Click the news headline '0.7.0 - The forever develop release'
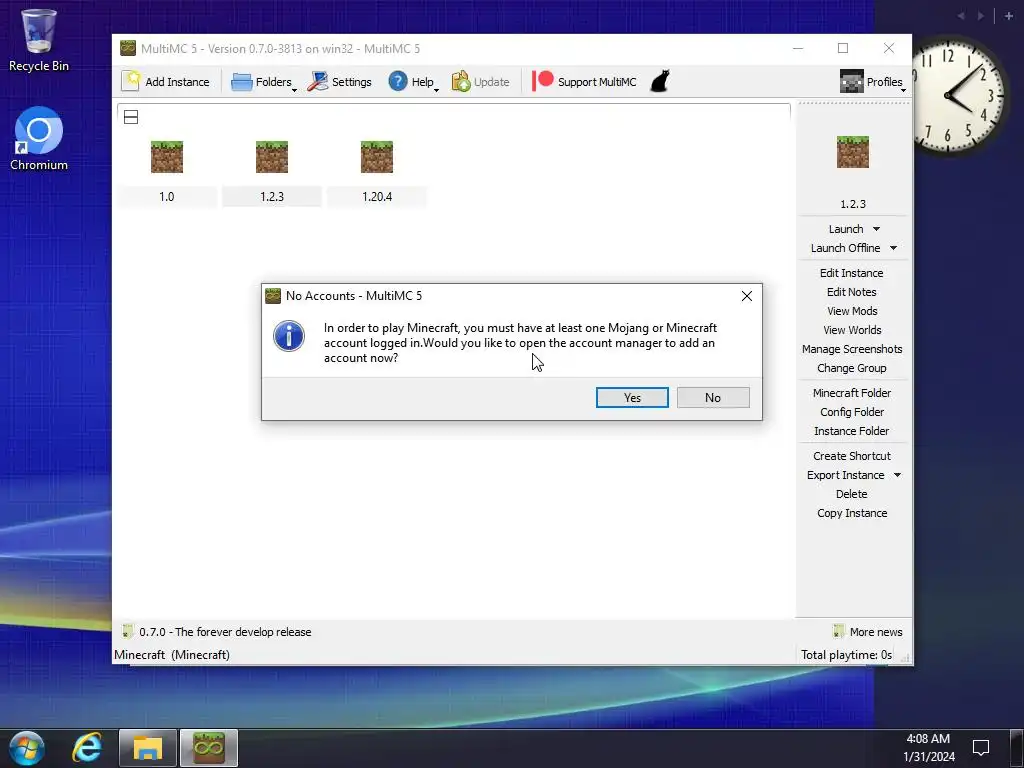 225,632
